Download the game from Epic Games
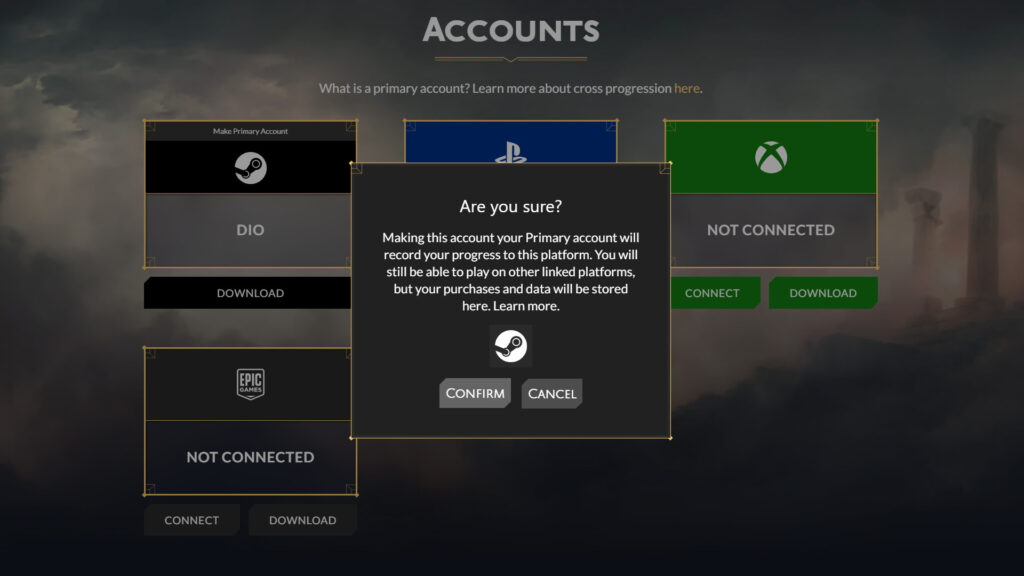The height and width of the screenshot is (576, 1024). click(x=302, y=520)
